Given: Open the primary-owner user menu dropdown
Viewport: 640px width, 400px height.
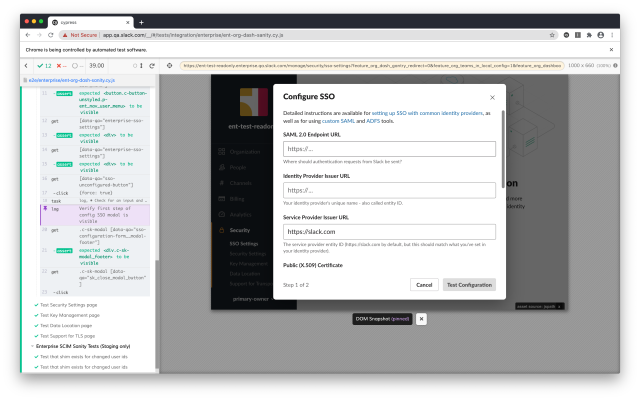Looking at the screenshot, I should tap(253, 299).
